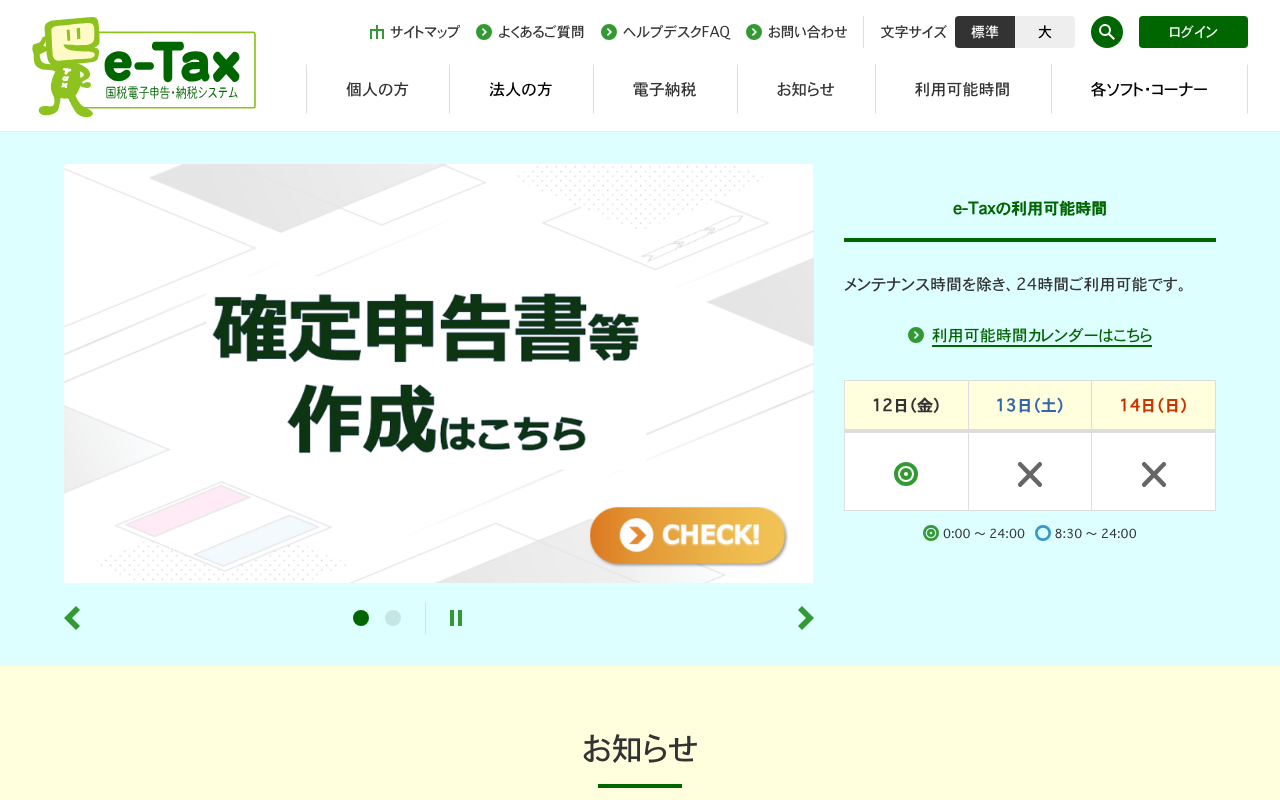Set text size to 標準
Image resolution: width=1280 pixels, height=800 pixels.
[985, 32]
